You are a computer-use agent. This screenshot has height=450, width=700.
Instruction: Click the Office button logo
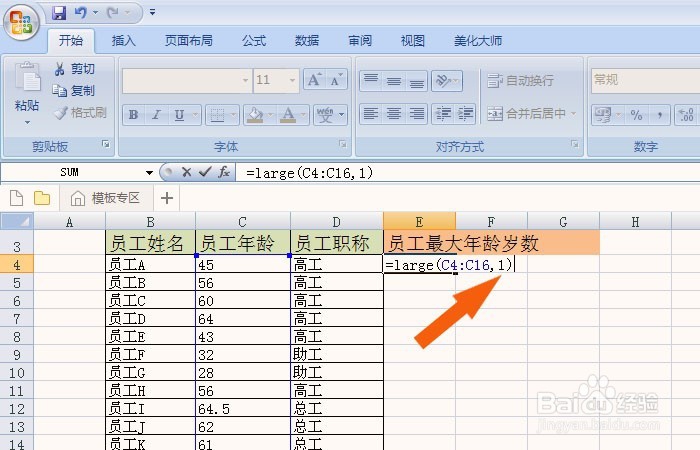(21, 21)
